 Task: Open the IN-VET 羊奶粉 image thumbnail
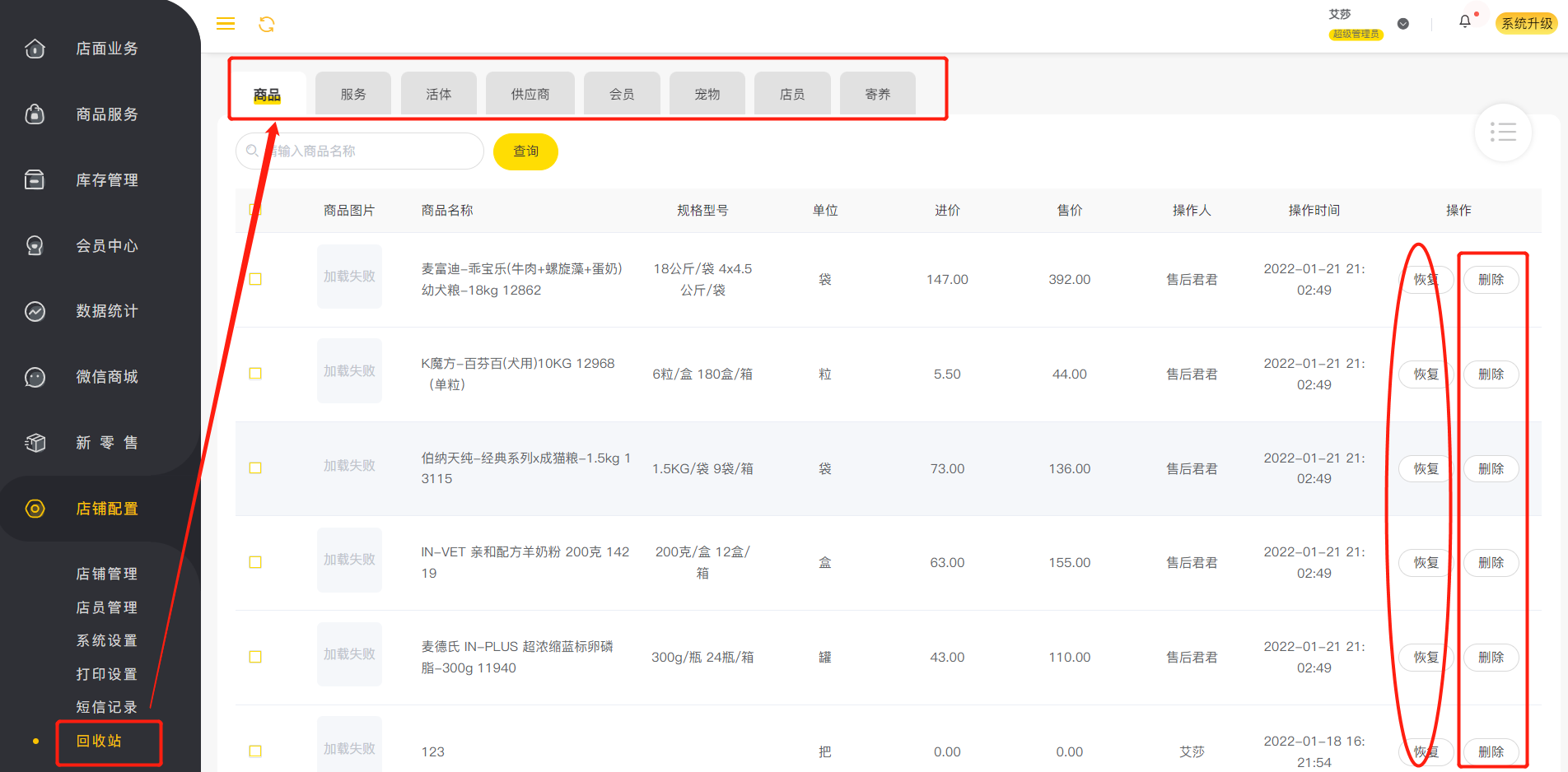coord(349,560)
